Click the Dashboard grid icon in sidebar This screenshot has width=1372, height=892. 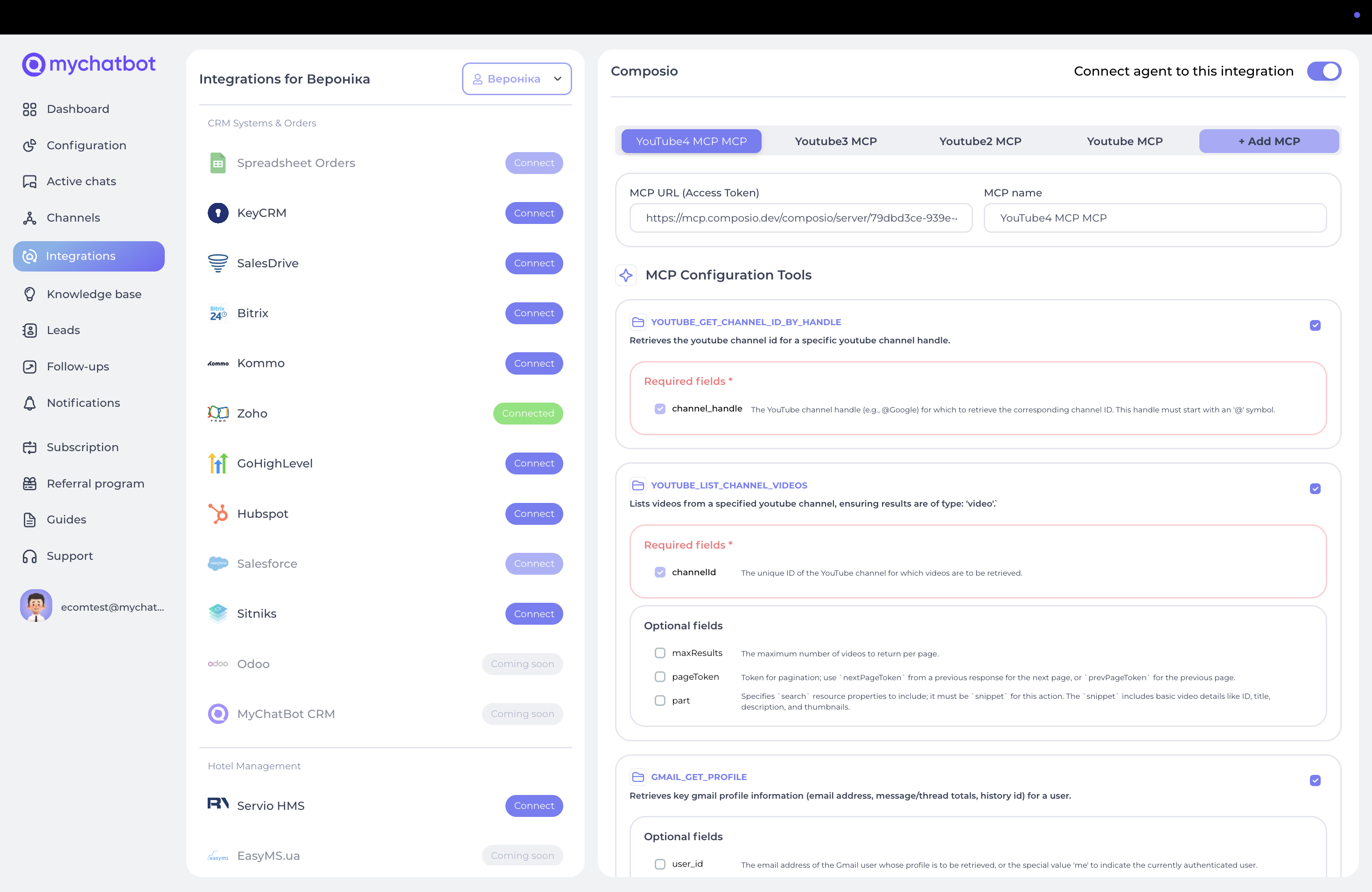click(x=29, y=109)
